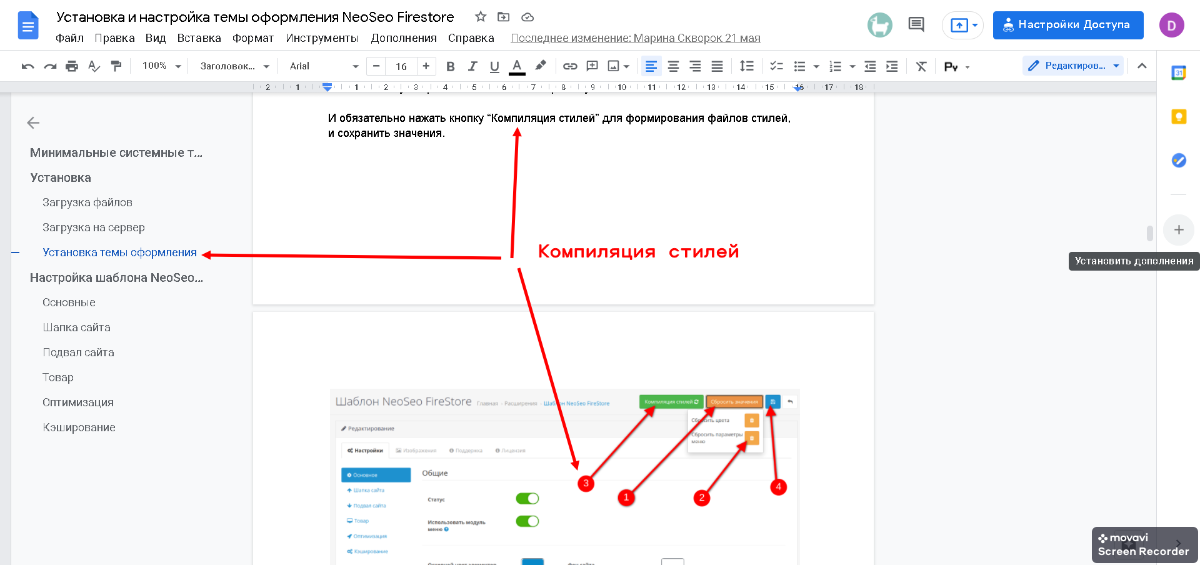Image resolution: width=1200 pixels, height=565 pixels.
Task: Open the Вставка menu
Action: [x=199, y=38]
